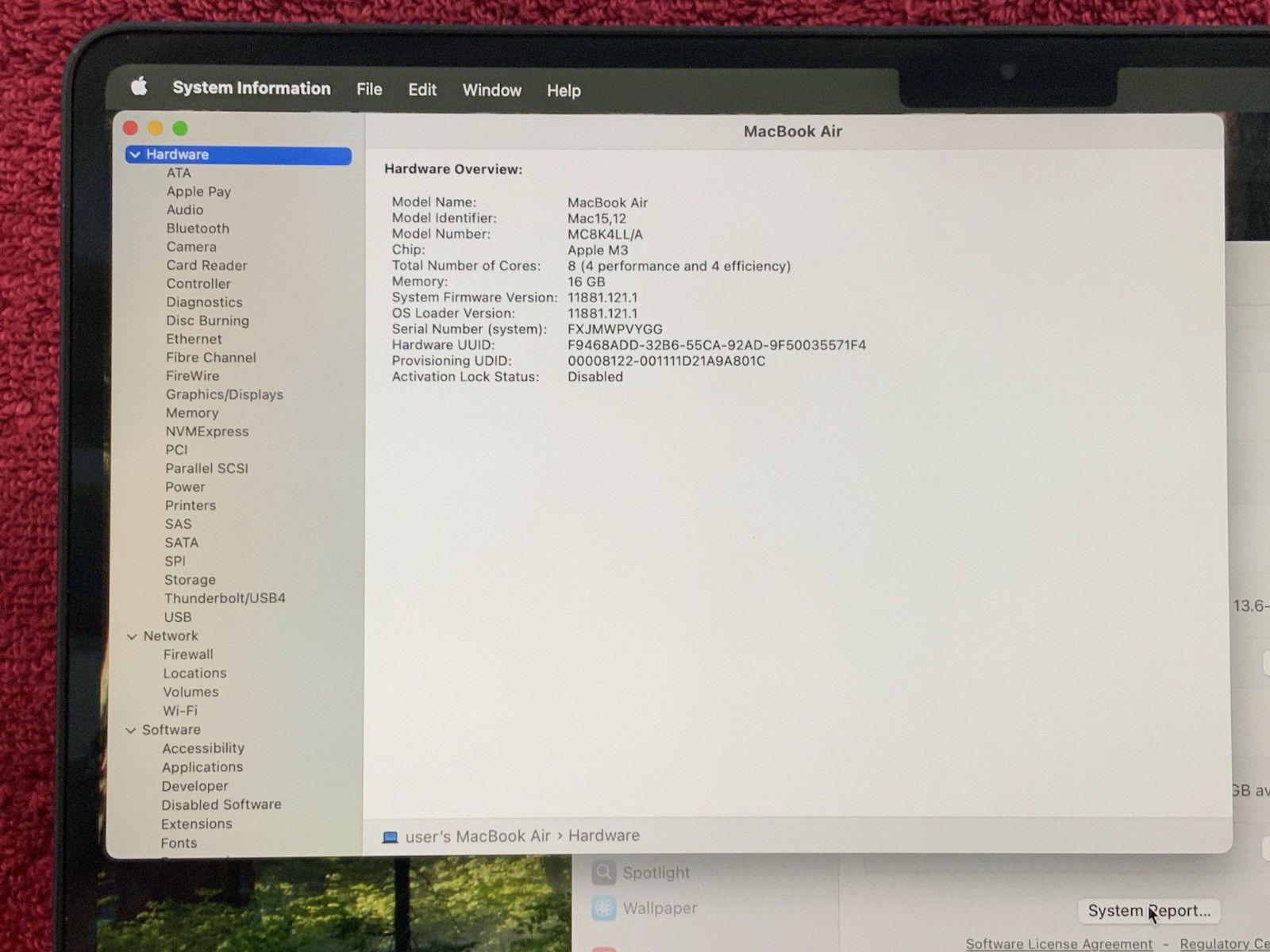Screen dimensions: 1270x952
Task: Select Volumes under Network
Action: click(190, 692)
